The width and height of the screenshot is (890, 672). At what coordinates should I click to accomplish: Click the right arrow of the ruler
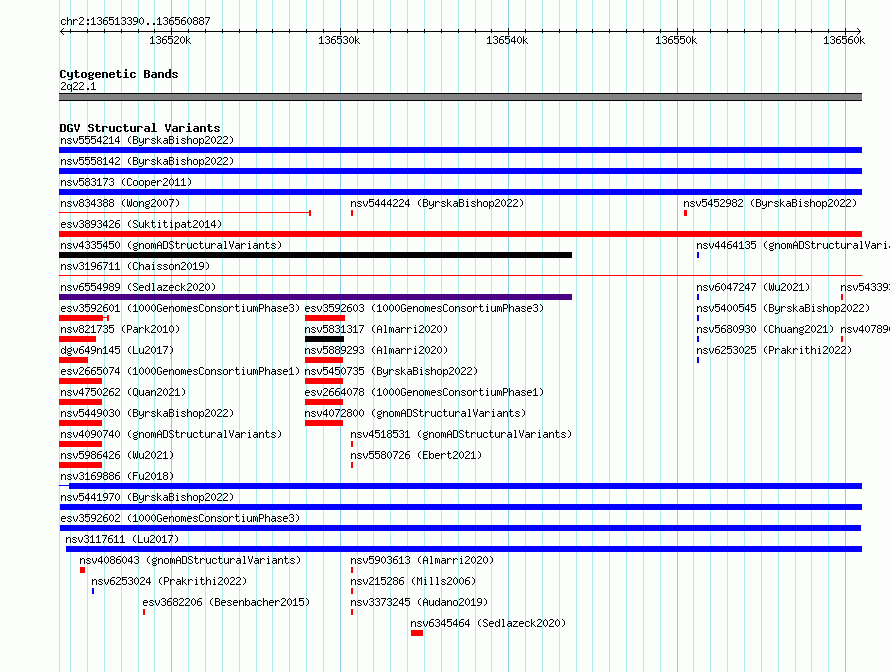point(859,31)
